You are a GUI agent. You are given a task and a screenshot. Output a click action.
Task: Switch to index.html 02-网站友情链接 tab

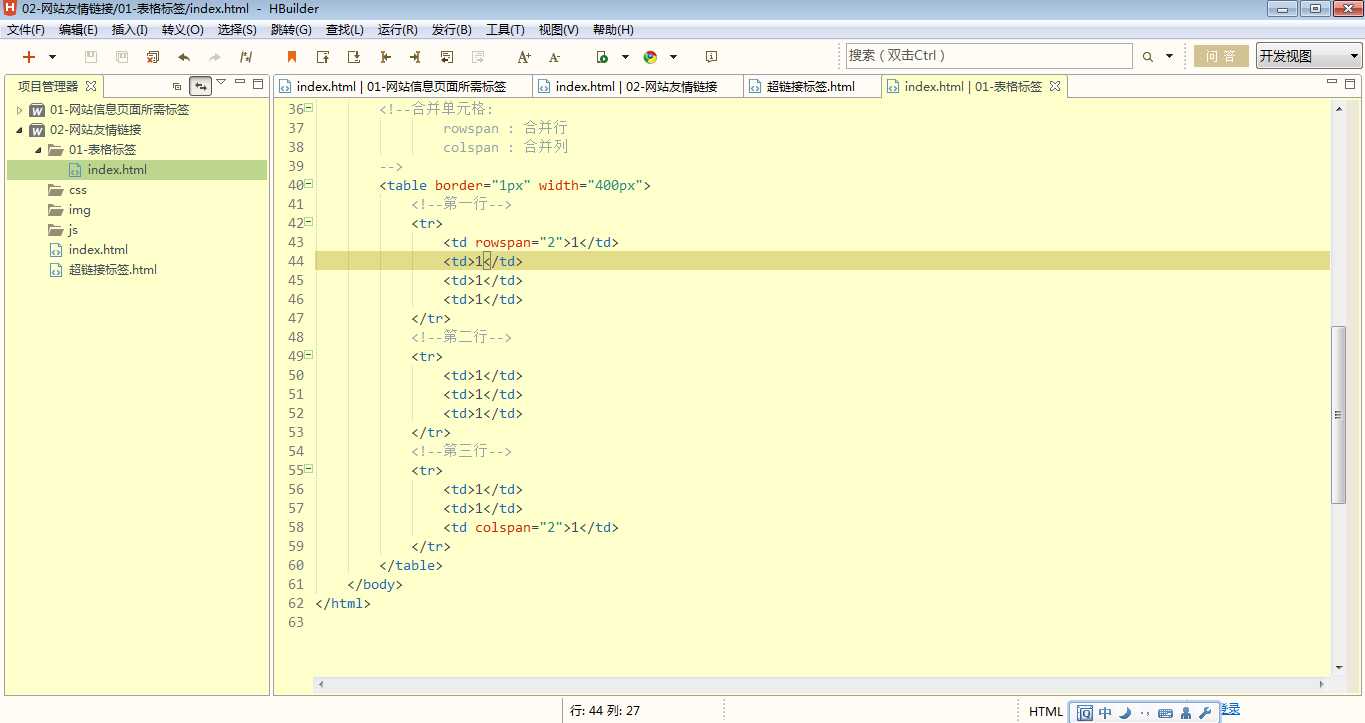pos(637,86)
